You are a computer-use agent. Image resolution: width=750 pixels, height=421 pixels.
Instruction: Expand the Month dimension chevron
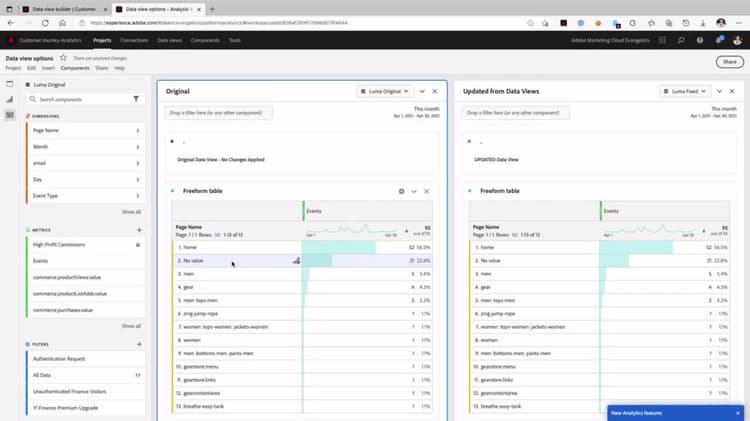[138, 147]
